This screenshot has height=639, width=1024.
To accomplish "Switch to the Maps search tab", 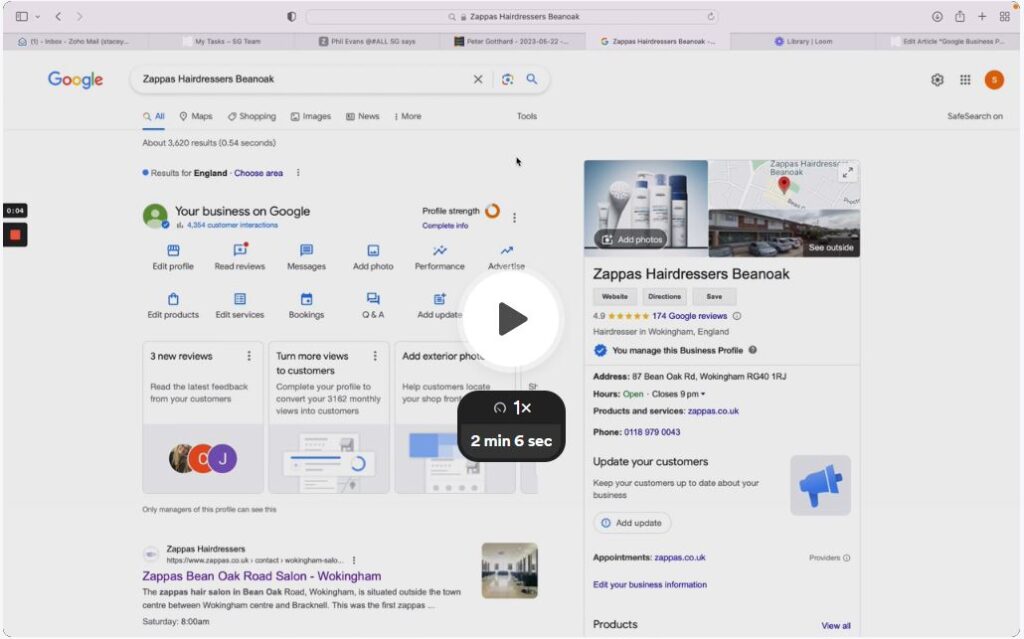I will [x=196, y=116].
